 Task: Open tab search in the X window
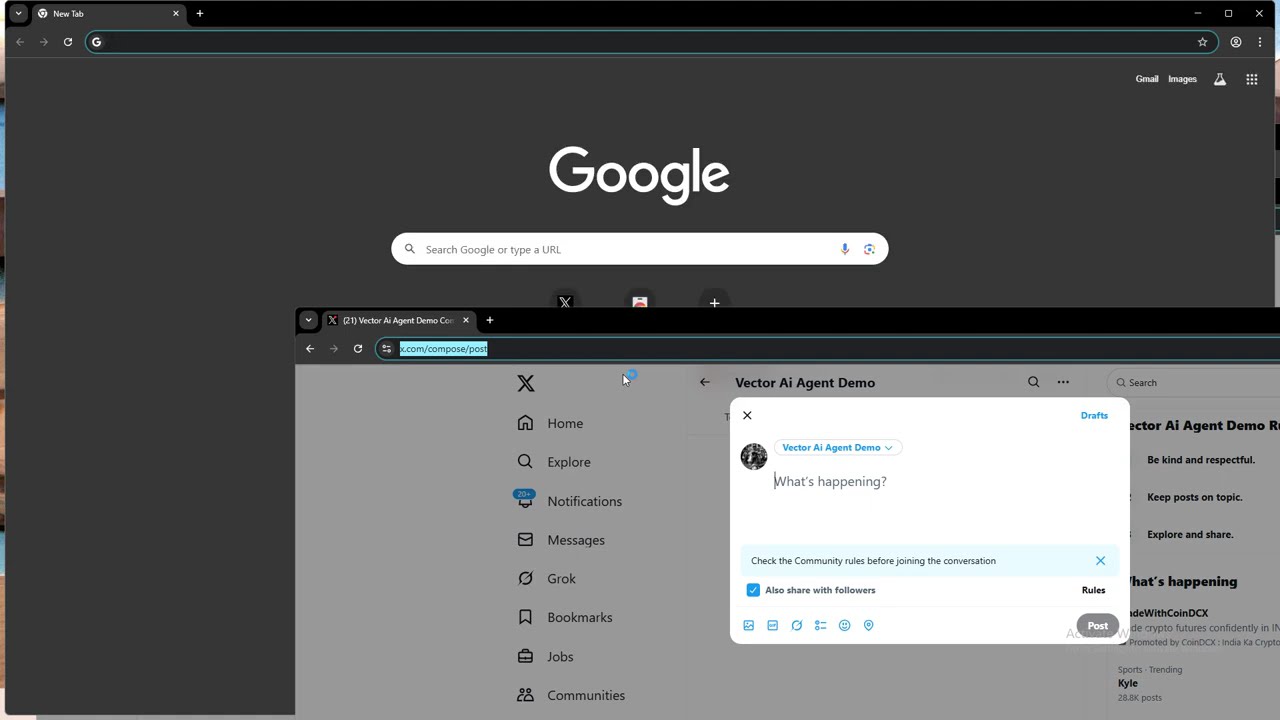[308, 320]
